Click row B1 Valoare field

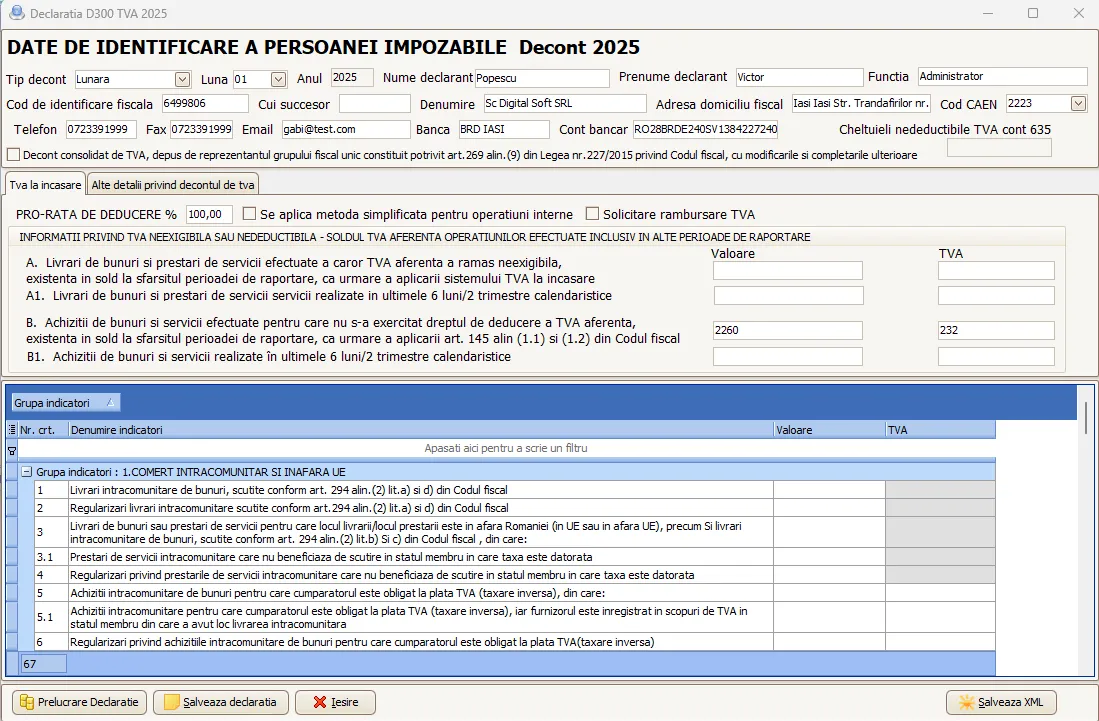[788, 356]
